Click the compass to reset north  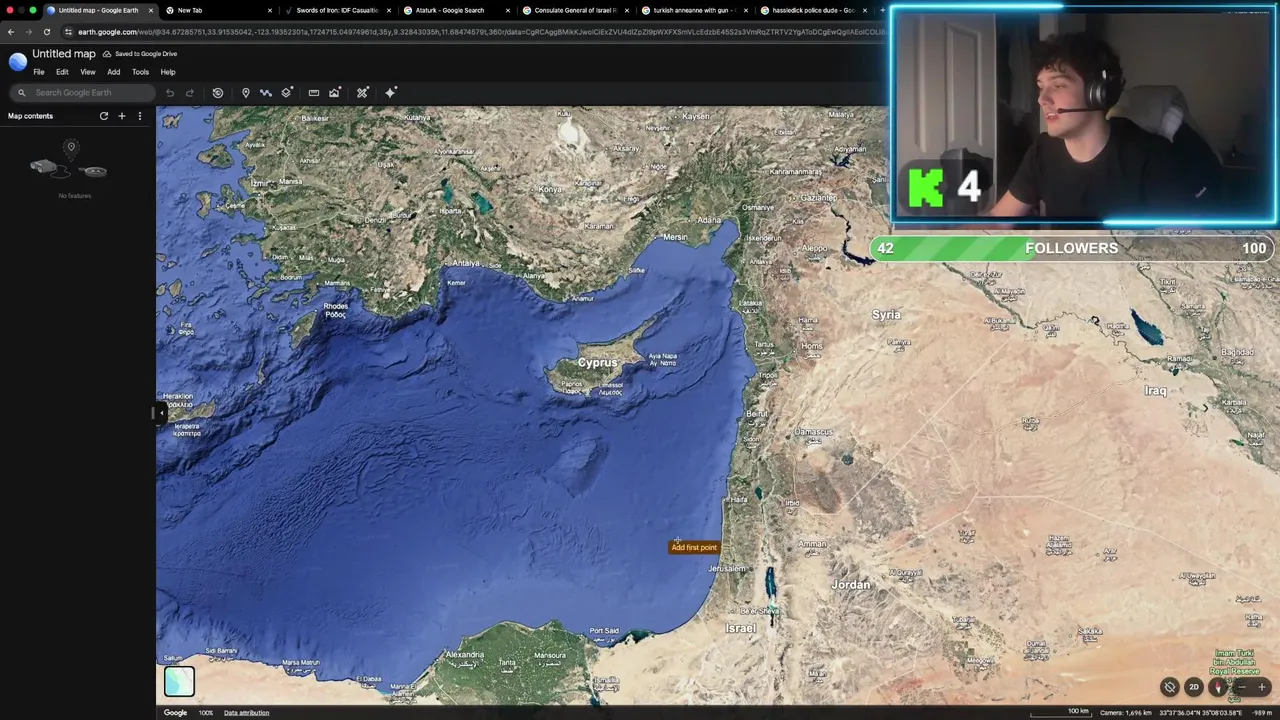1218,687
